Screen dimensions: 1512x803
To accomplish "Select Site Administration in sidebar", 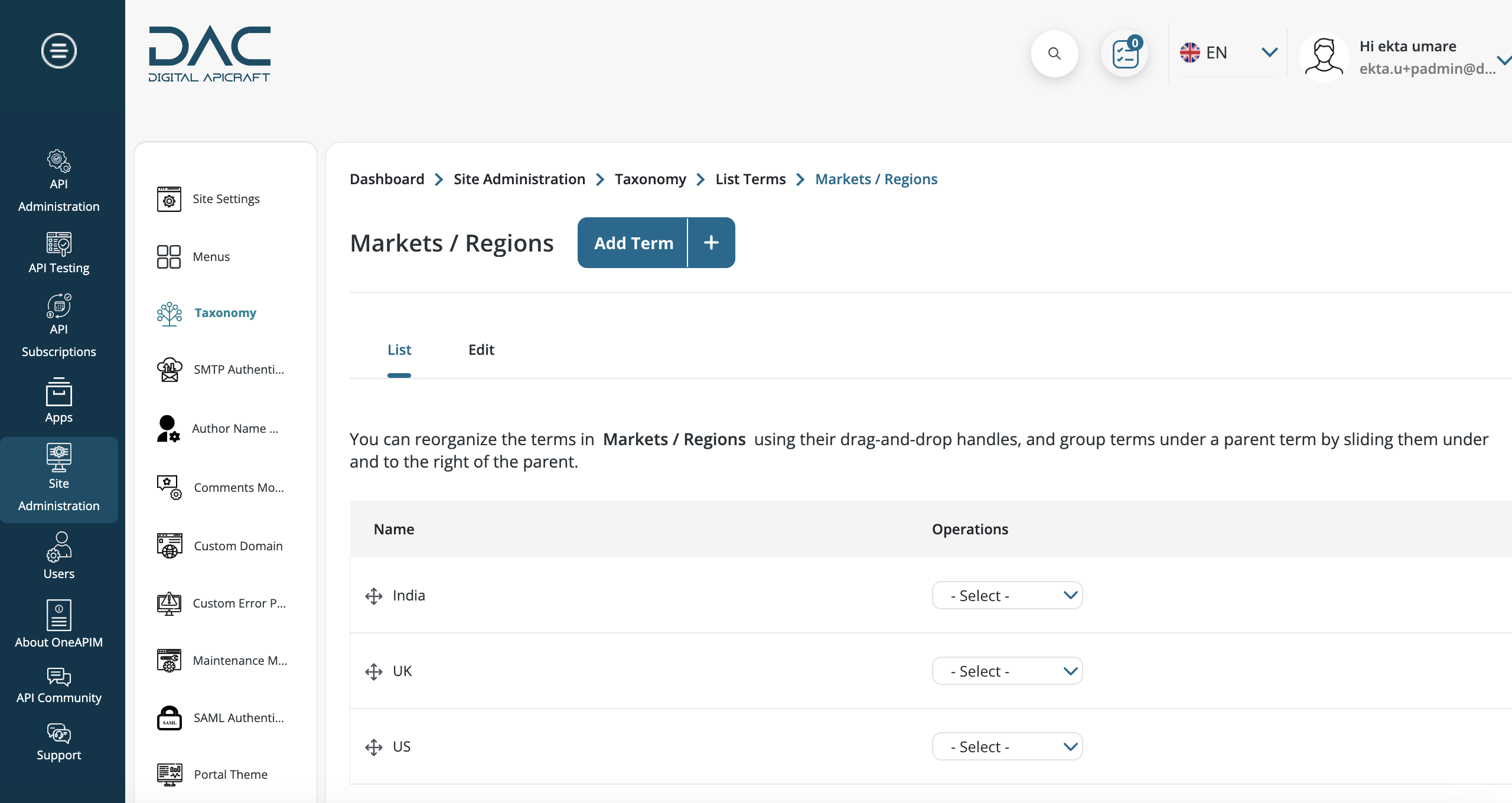I will (x=58, y=479).
